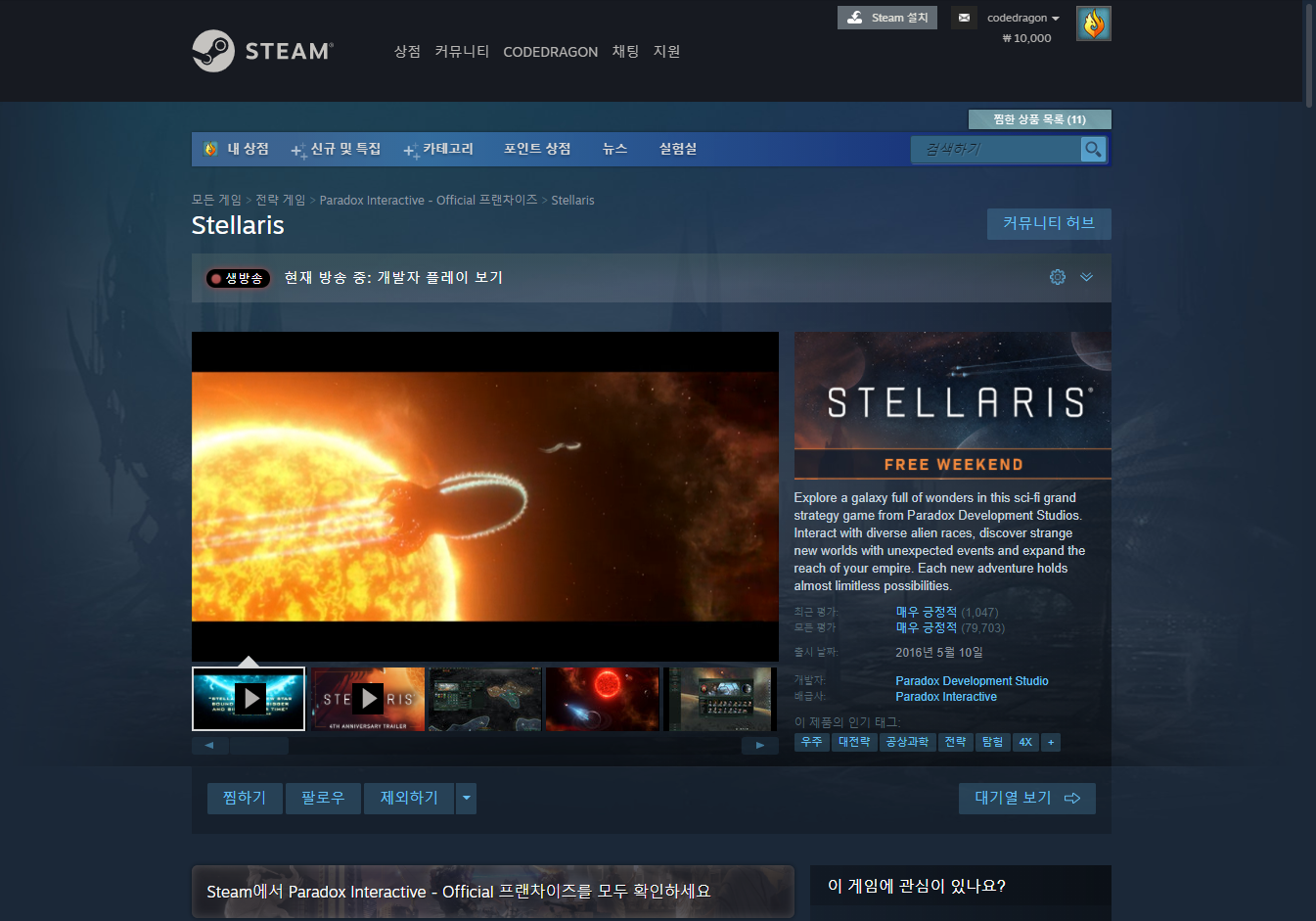Screen dimensions: 1316x921
Task: Click the 모든 게임 breadcrumb link
Action: pyautogui.click(x=216, y=200)
